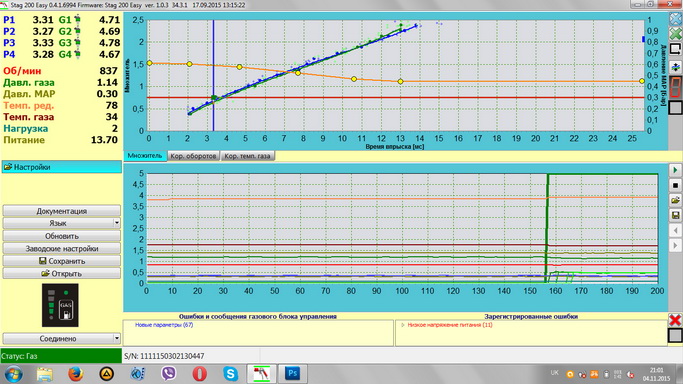Step oscilloscope backward with left arrow

click(x=675, y=230)
